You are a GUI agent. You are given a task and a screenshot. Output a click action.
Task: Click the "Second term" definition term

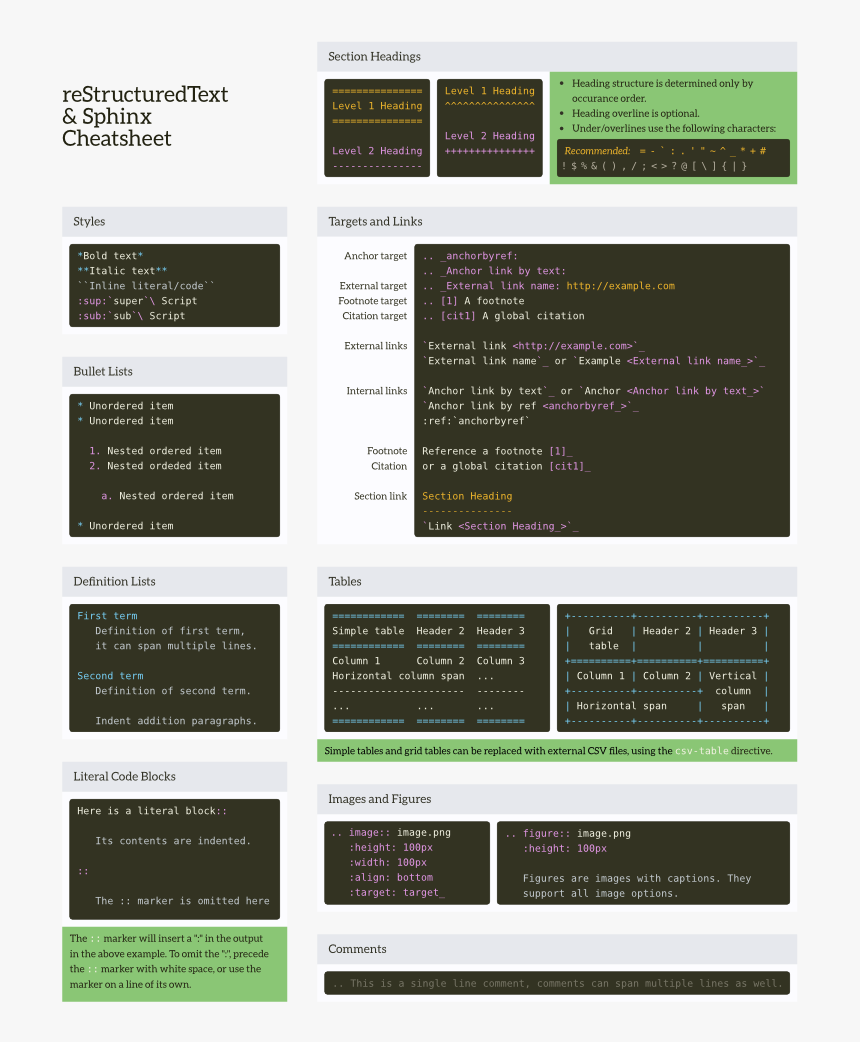coord(110,676)
